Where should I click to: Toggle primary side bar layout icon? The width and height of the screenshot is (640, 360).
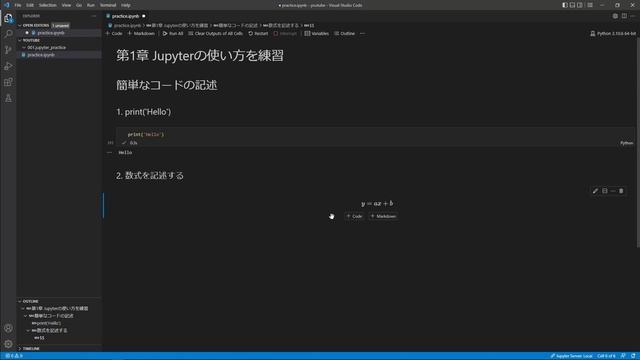(x=565, y=5)
